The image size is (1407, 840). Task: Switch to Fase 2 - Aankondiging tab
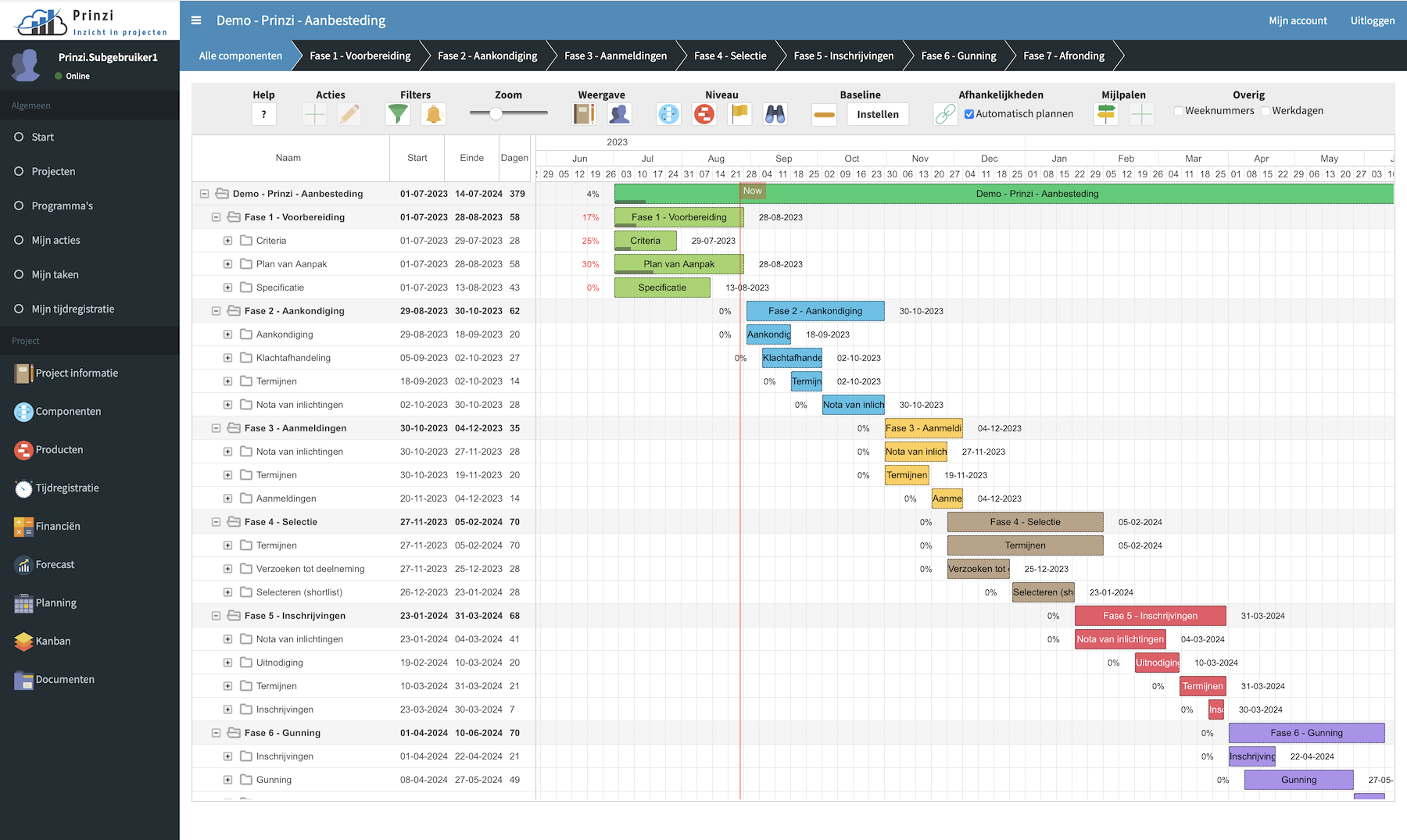click(x=488, y=55)
